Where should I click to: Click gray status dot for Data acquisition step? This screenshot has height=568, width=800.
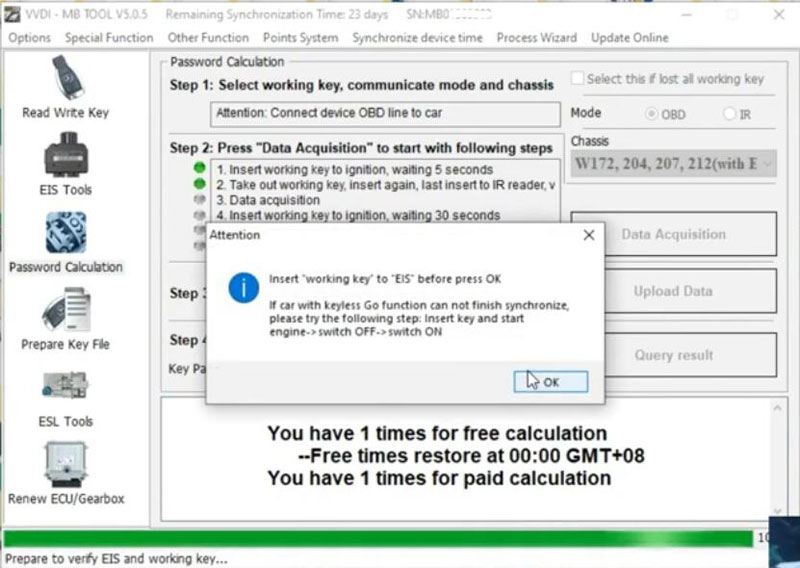point(199,200)
